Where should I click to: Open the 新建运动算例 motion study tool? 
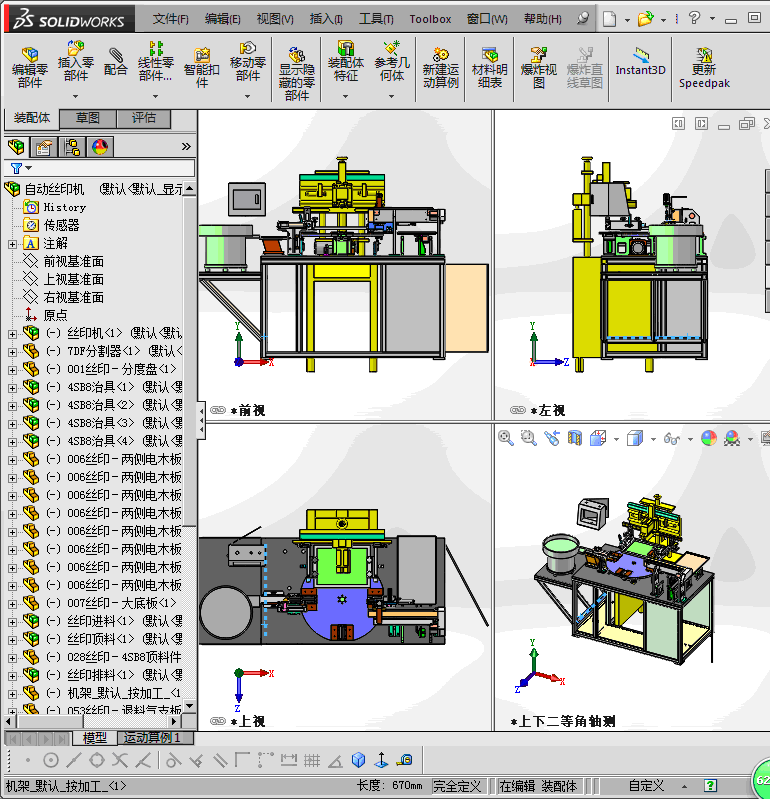441,68
